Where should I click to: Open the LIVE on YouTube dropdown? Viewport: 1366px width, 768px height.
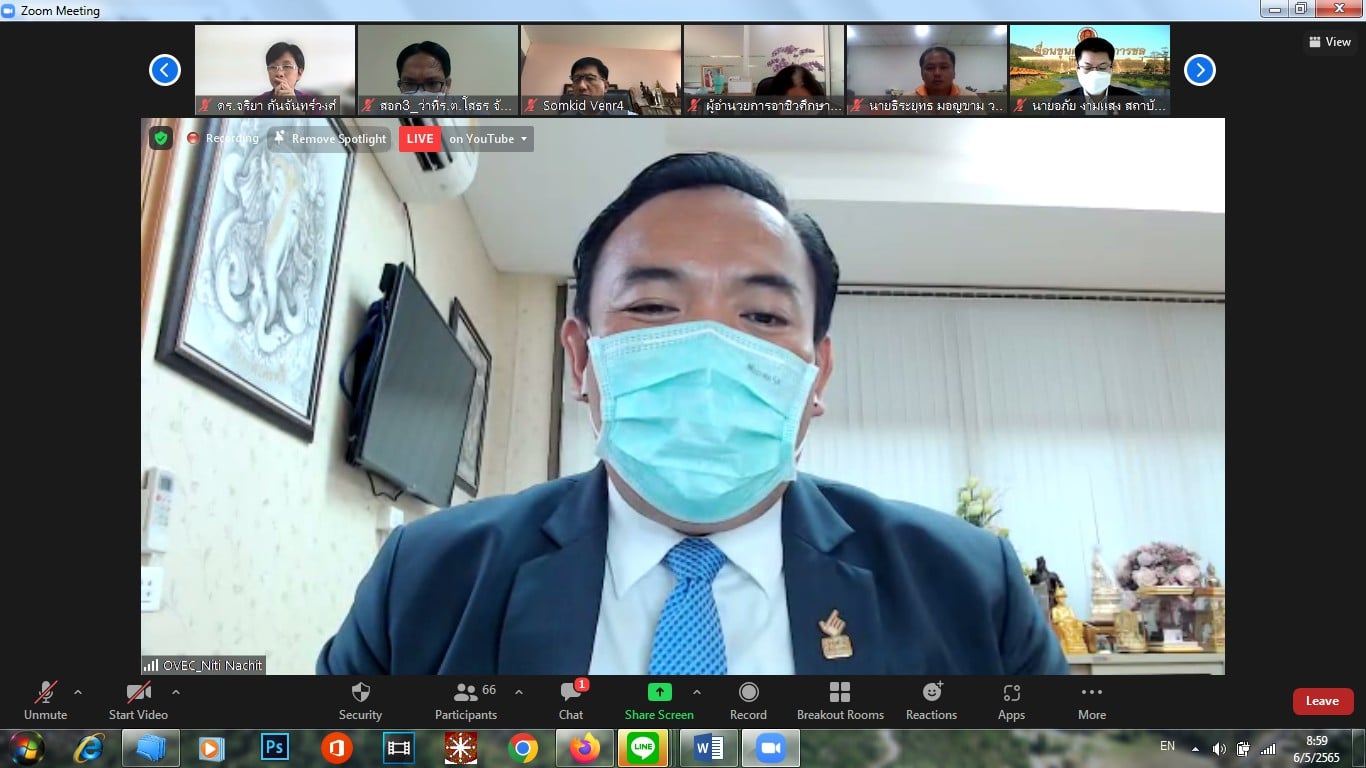pyautogui.click(x=489, y=139)
